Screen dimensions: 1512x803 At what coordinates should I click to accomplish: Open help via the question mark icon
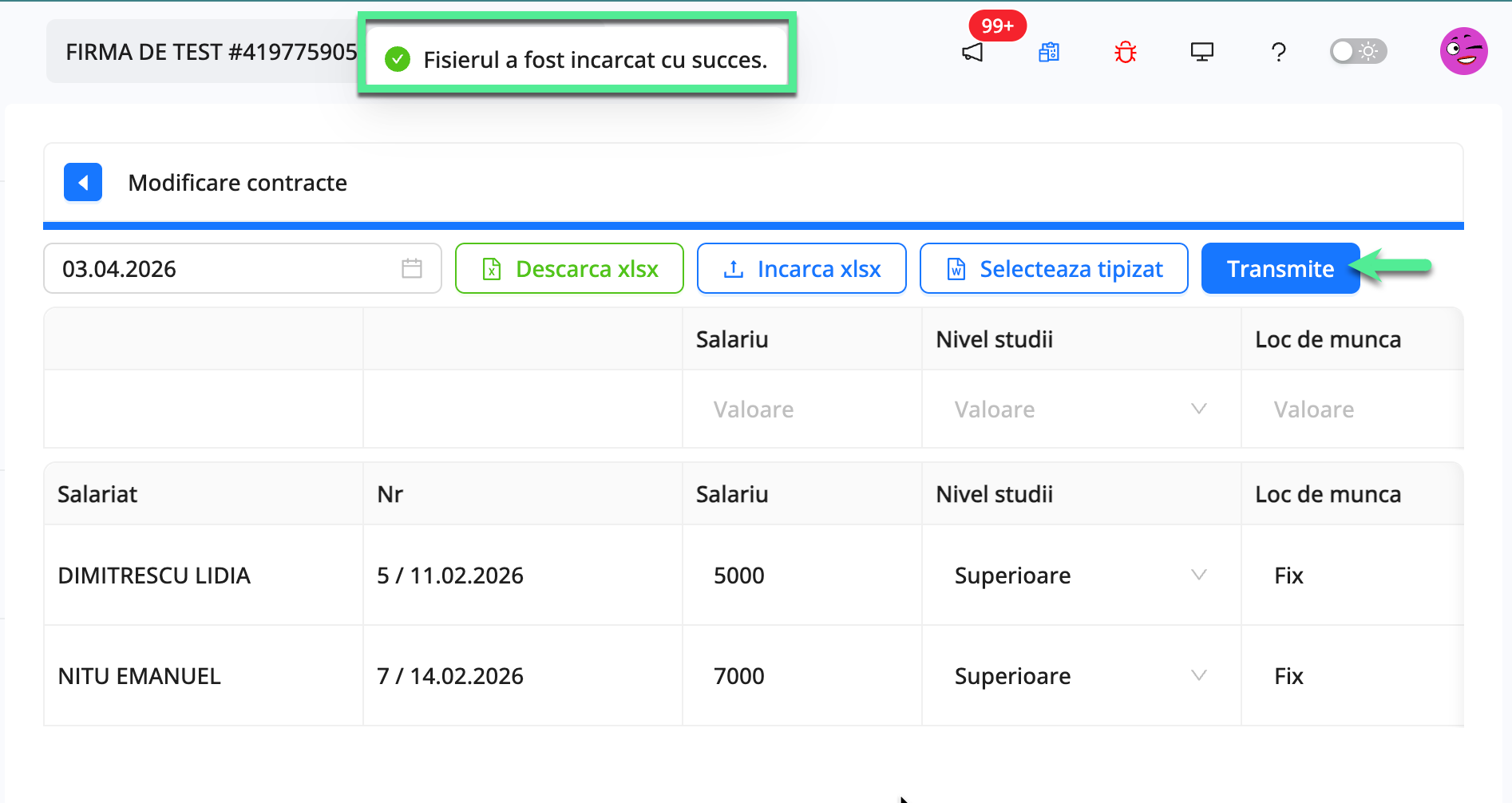click(1279, 53)
